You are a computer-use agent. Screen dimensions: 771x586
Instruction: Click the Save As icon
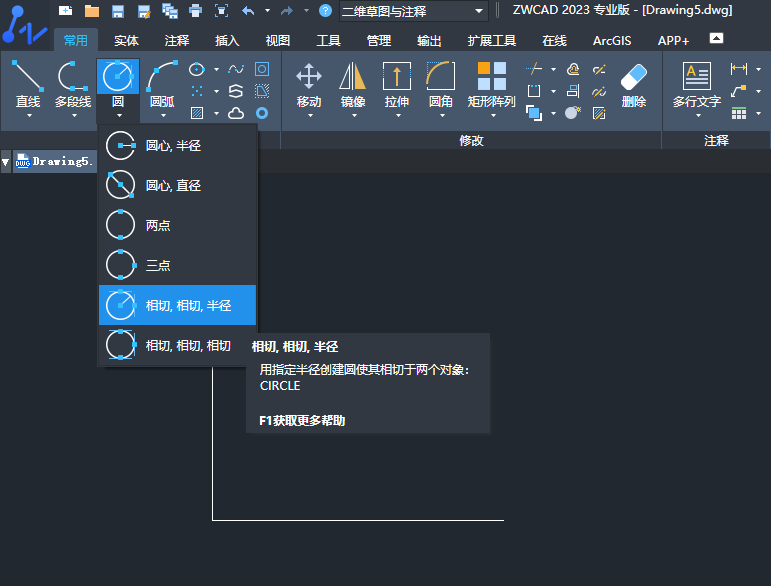click(x=144, y=11)
